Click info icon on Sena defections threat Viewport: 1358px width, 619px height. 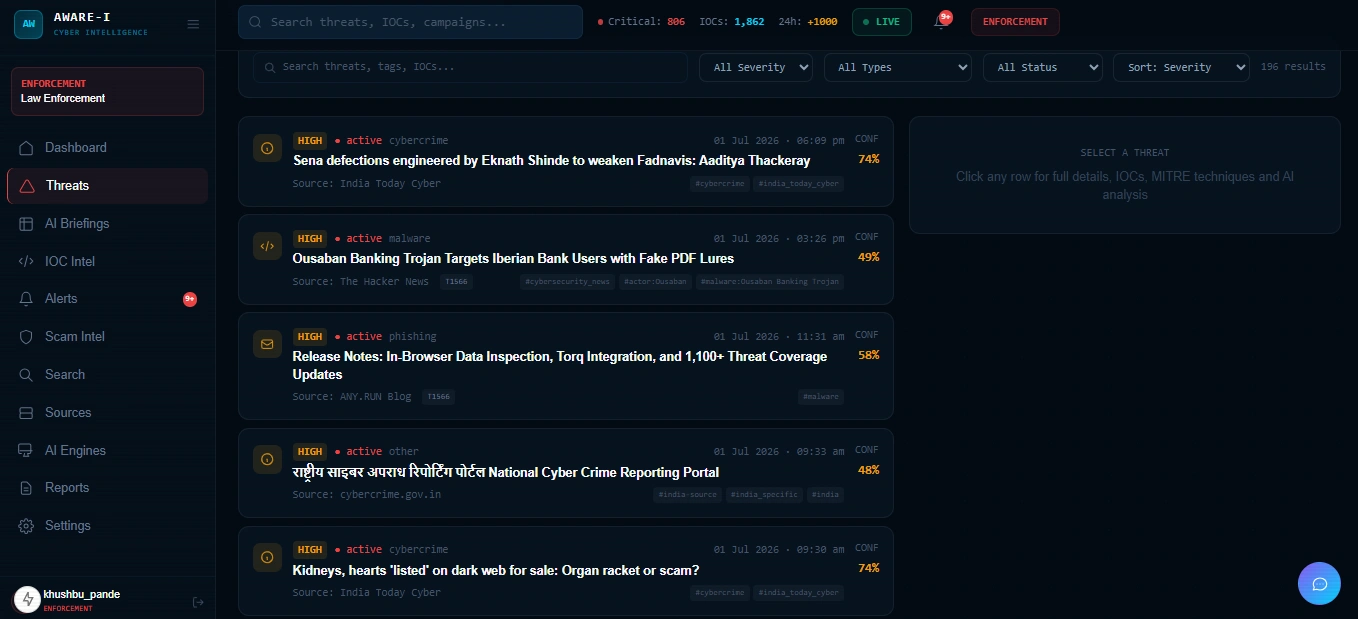(x=267, y=148)
